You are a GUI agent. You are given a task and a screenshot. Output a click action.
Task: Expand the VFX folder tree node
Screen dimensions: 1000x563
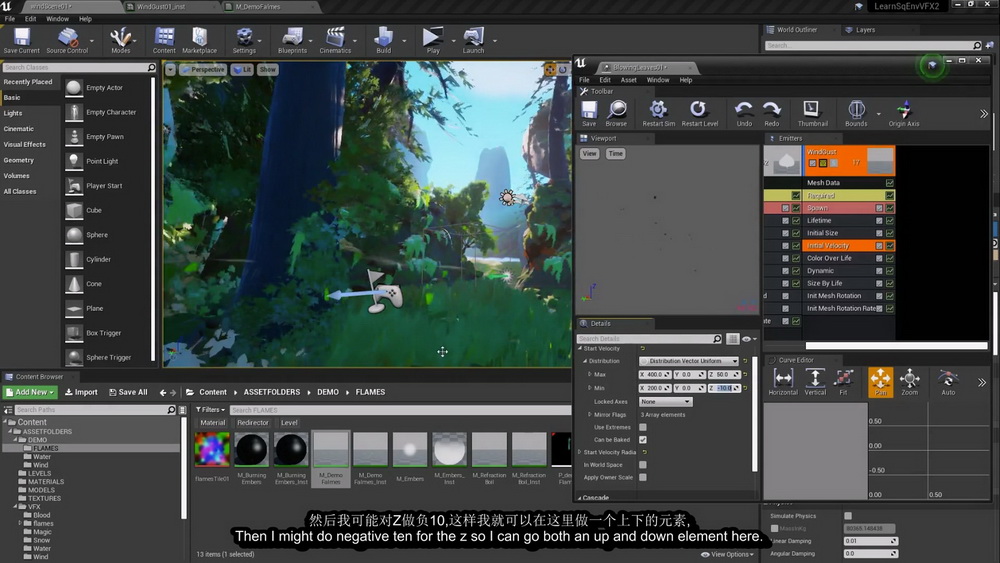[15, 507]
